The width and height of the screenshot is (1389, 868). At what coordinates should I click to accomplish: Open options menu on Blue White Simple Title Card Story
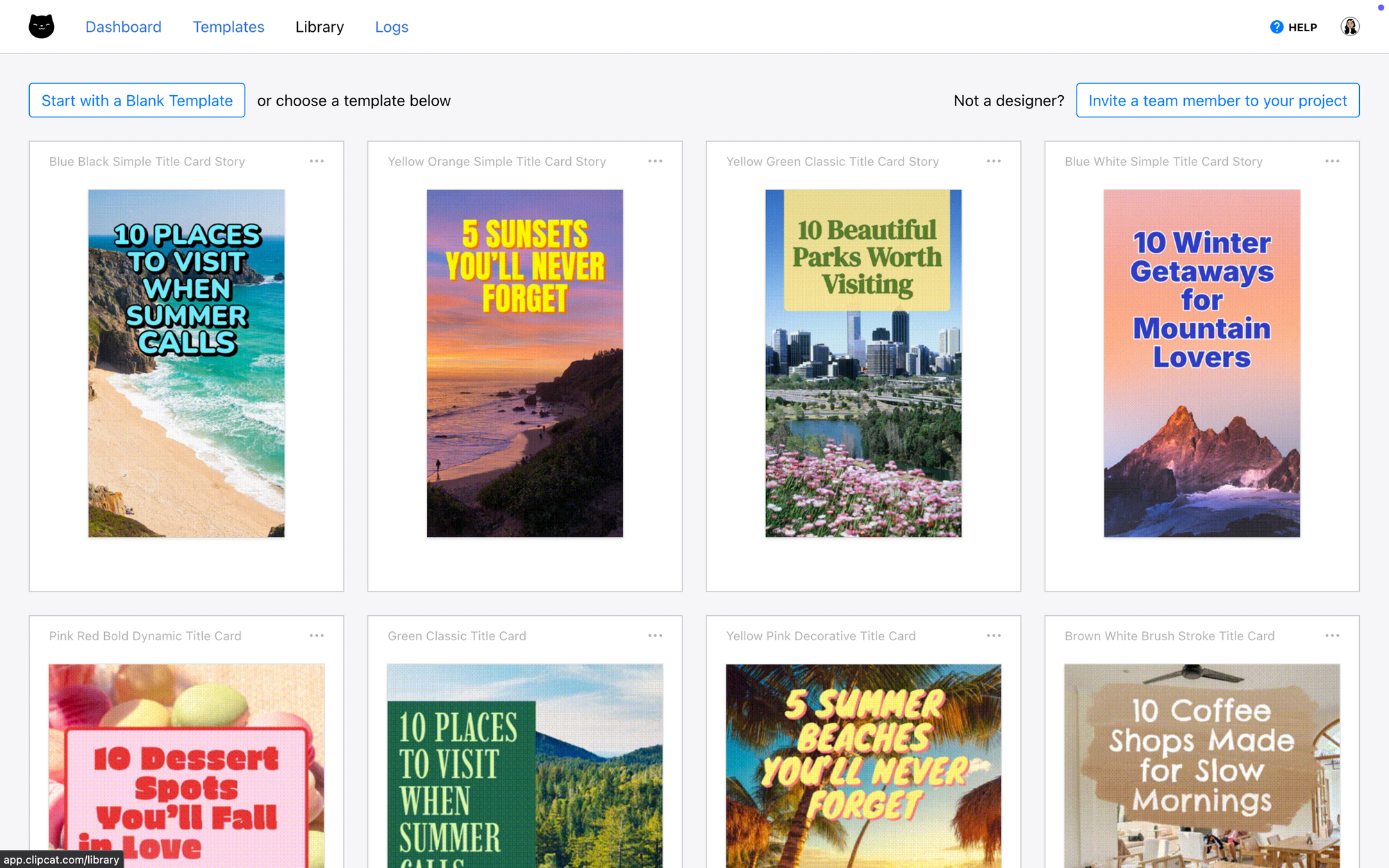pyautogui.click(x=1332, y=160)
